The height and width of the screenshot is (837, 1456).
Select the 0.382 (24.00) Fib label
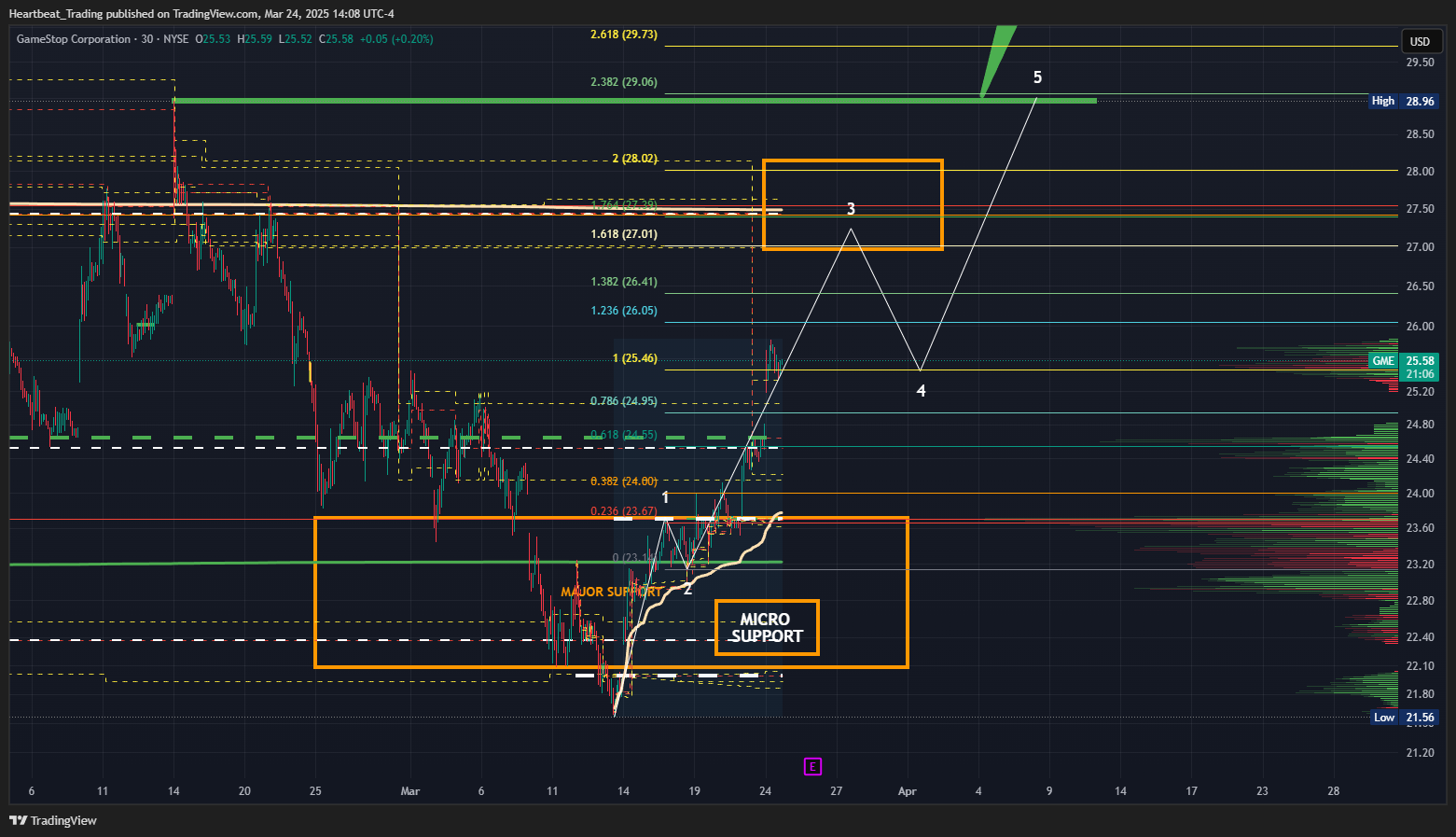tap(624, 481)
